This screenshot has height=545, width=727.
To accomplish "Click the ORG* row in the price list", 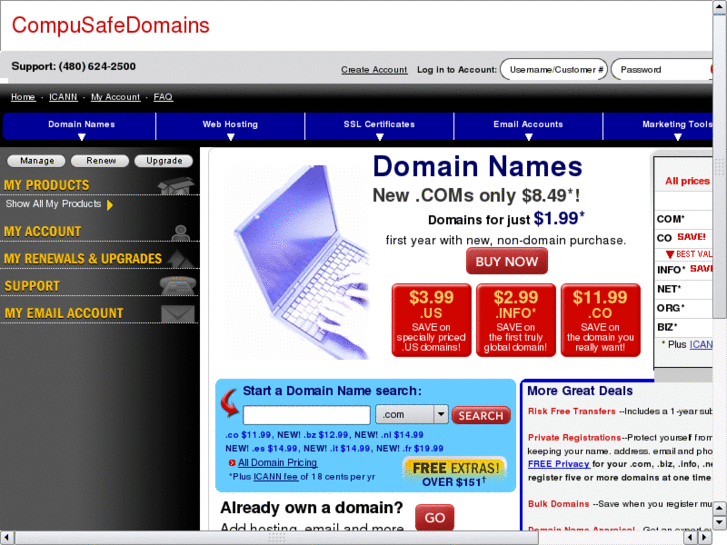I will (684, 308).
